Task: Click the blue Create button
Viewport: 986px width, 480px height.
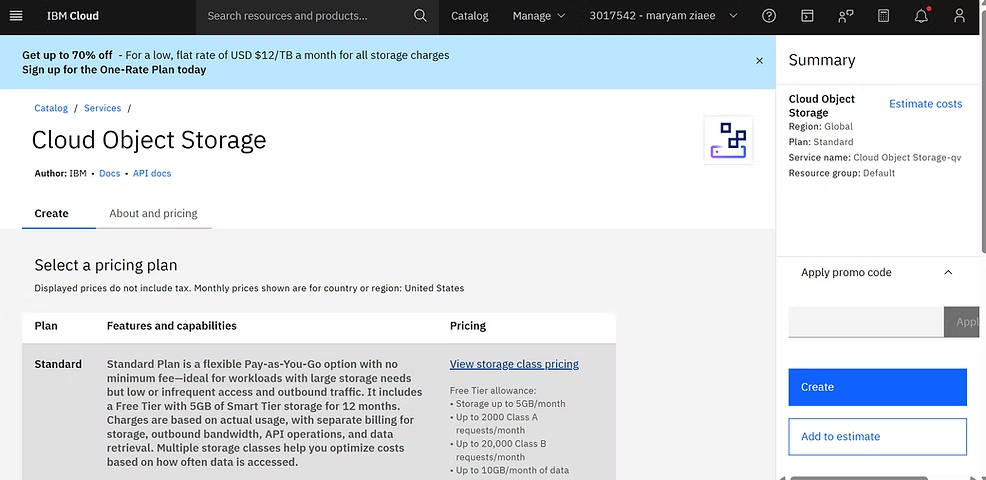Action: pyautogui.click(x=877, y=387)
